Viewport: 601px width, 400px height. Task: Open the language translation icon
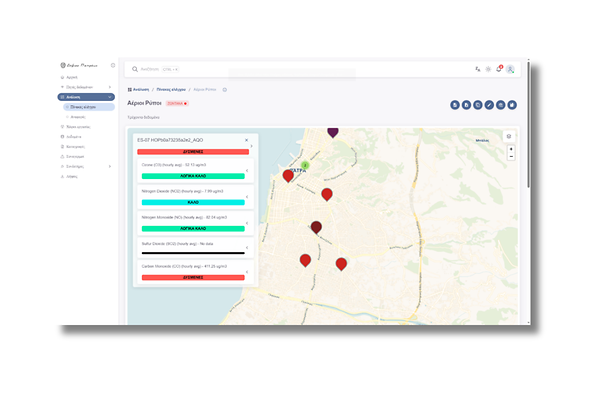478,69
